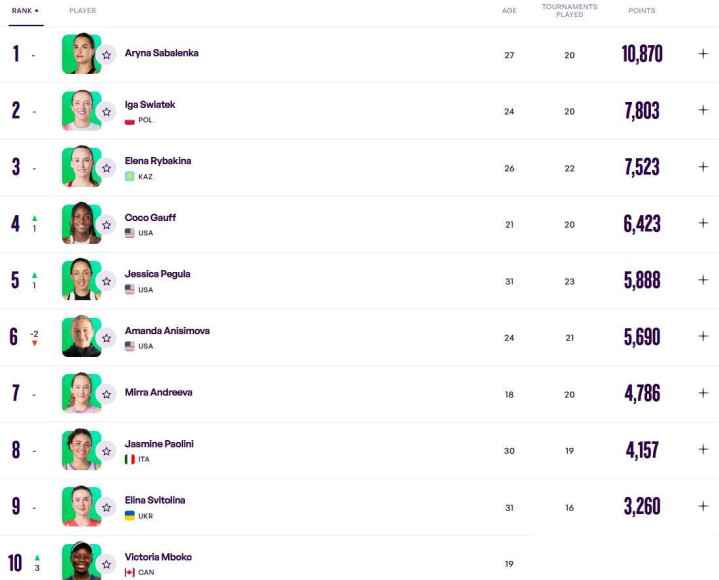
Task: Click Coco Gauff's player photo
Action: click(79, 223)
